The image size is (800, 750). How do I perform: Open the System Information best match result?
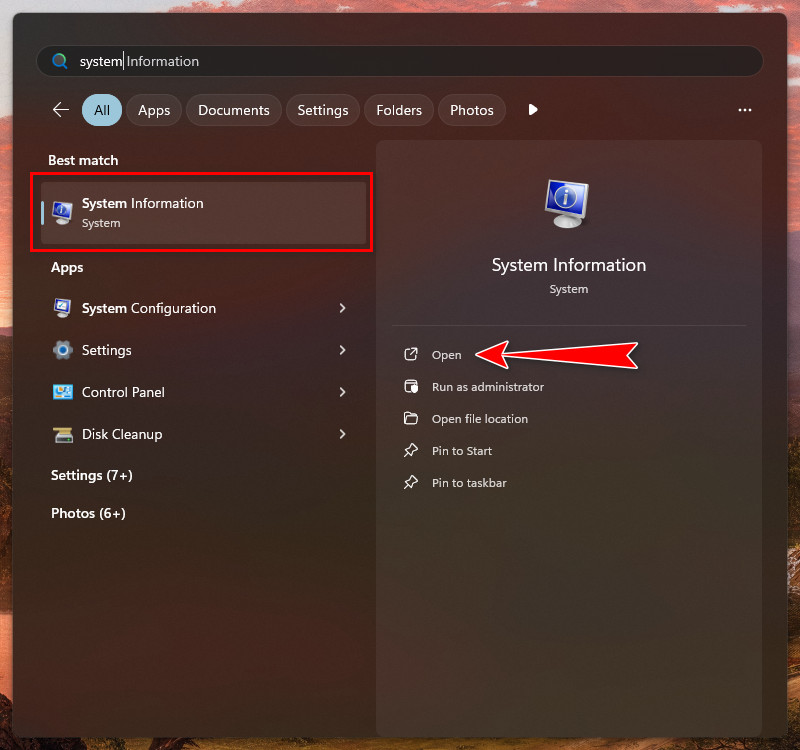tap(204, 213)
